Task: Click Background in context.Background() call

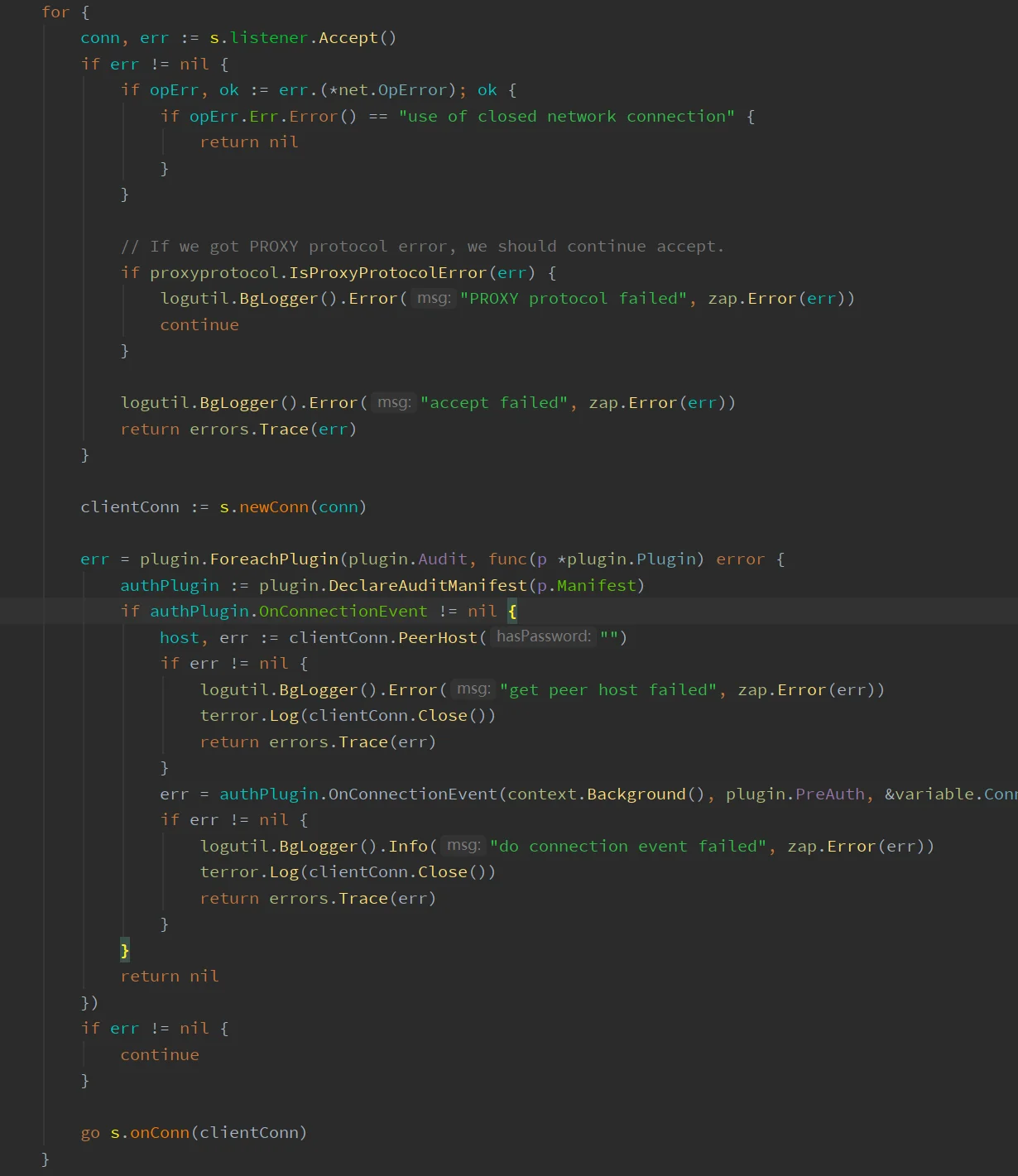Action: point(636,794)
